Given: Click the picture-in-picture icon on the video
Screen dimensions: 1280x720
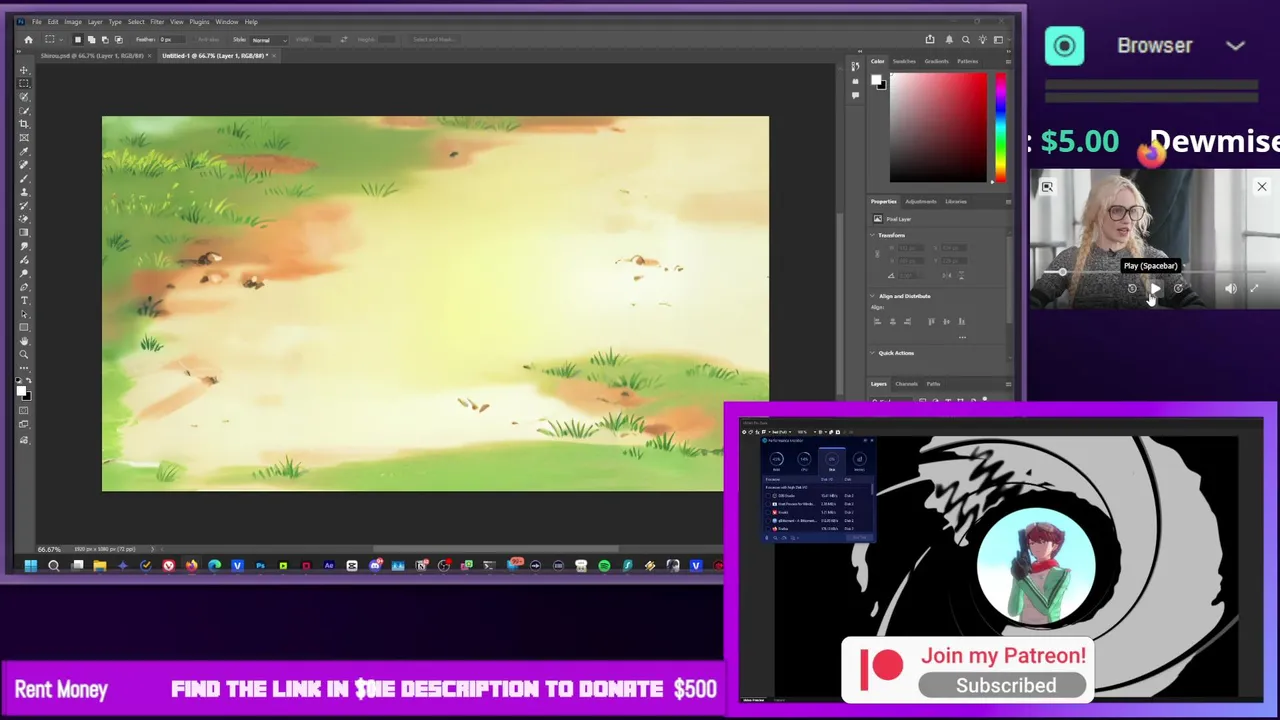Looking at the screenshot, I should [x=1048, y=187].
